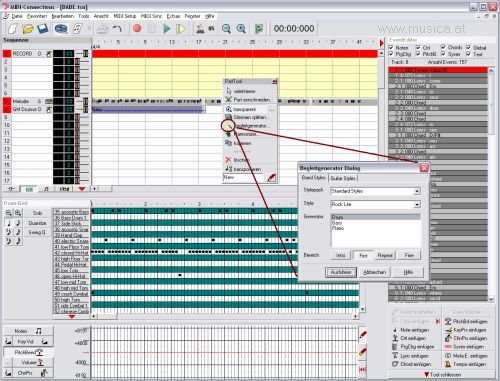Open the Favoriten menu

point(37,16)
